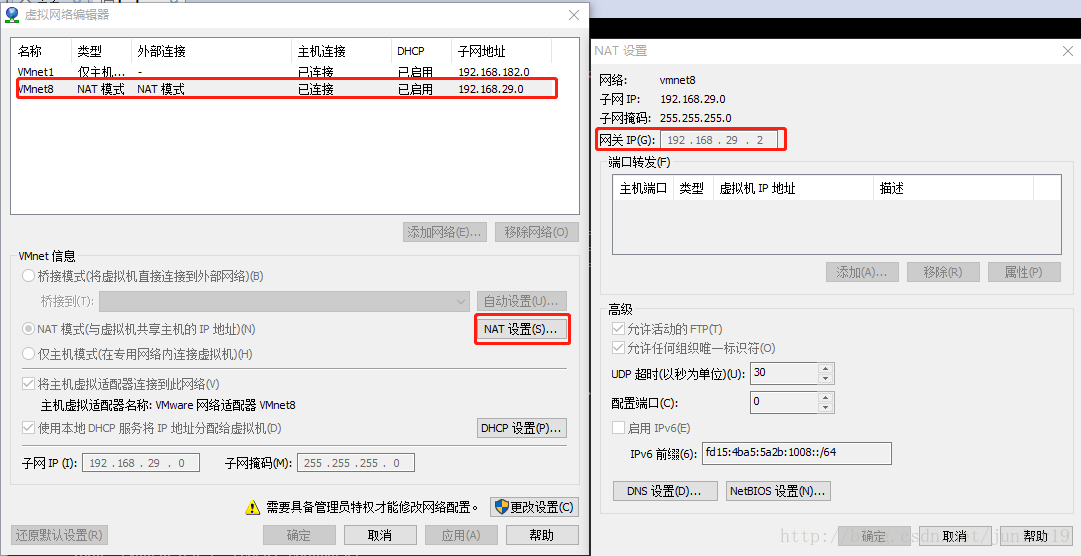The width and height of the screenshot is (1081, 556).
Task: Click the 配置端口 value field
Action: [784, 402]
